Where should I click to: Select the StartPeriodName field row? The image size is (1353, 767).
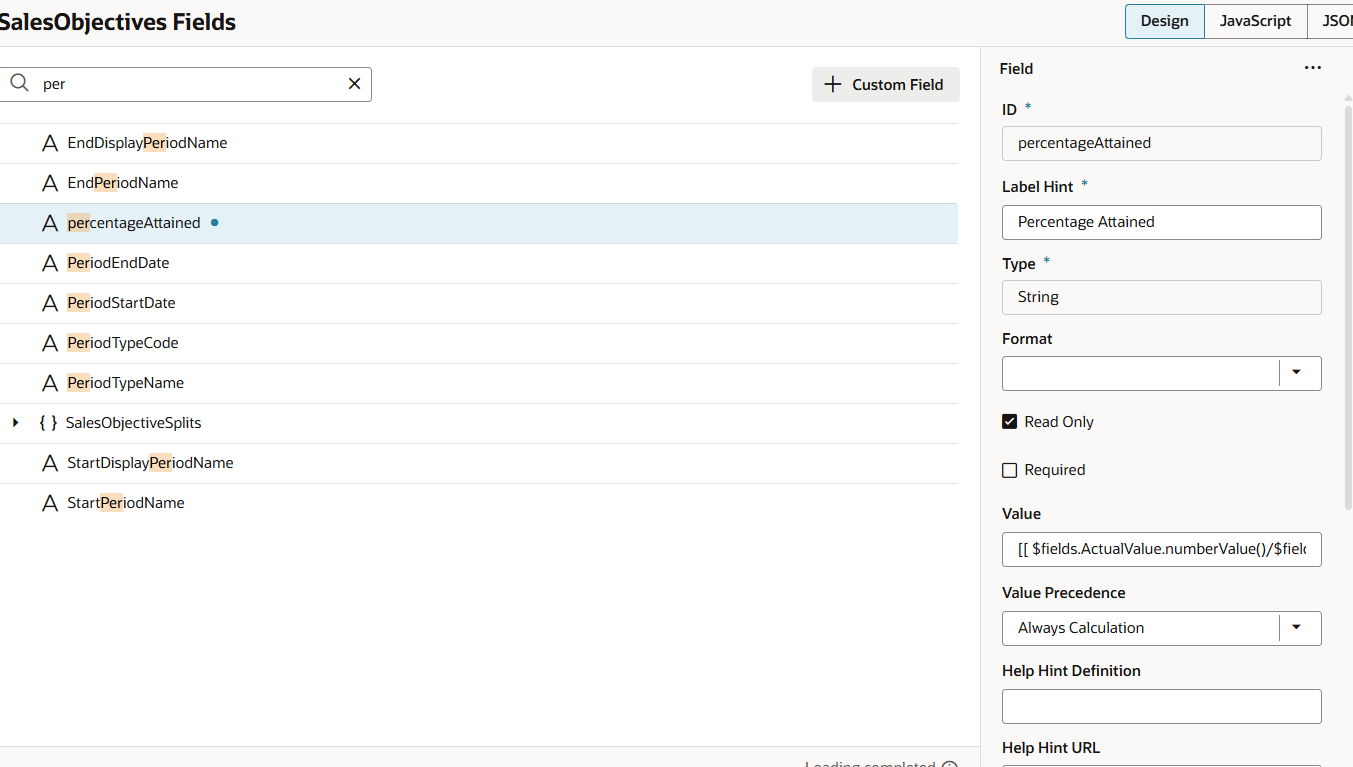479,503
